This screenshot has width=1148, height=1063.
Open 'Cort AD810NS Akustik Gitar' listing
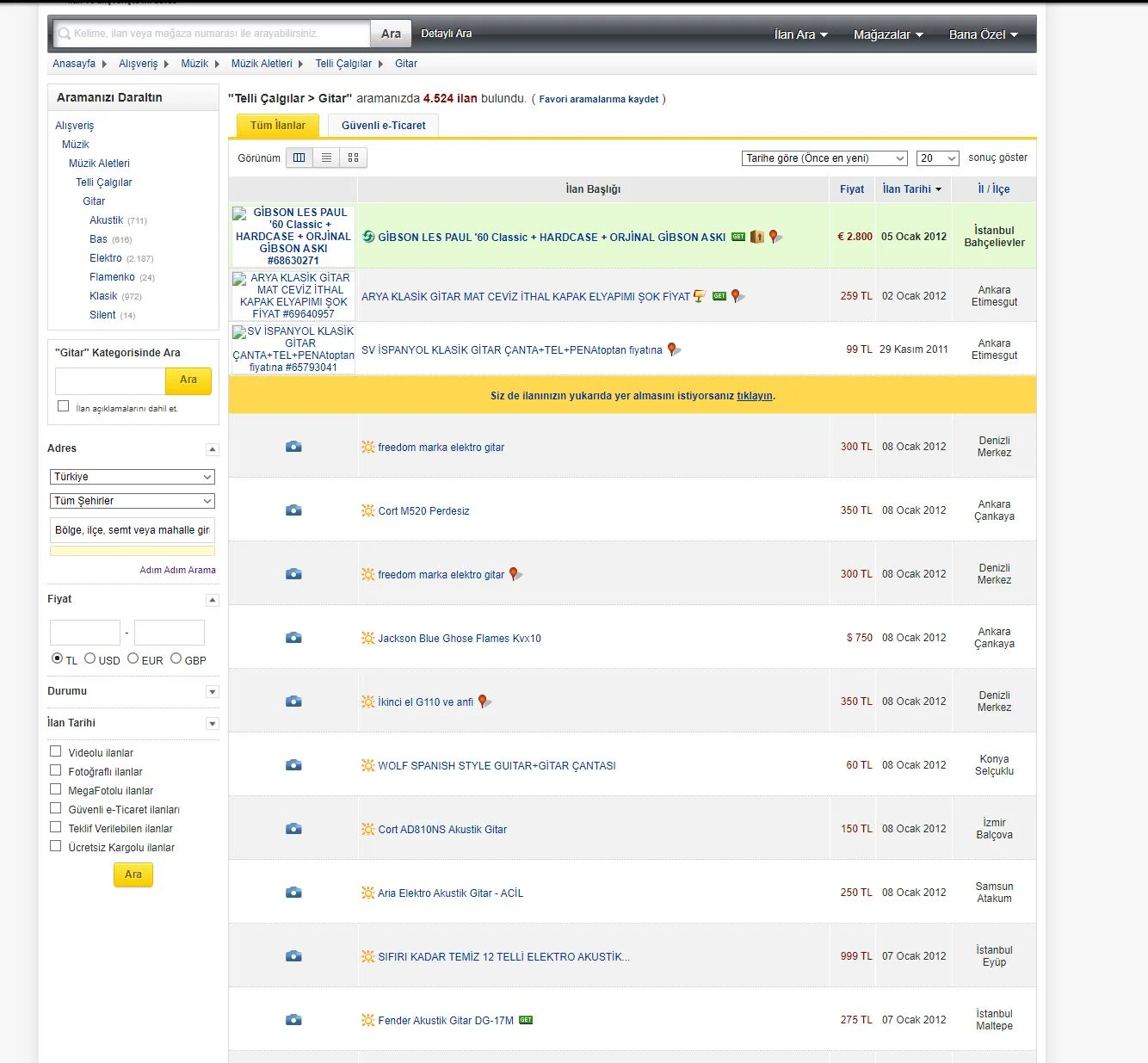coord(442,830)
